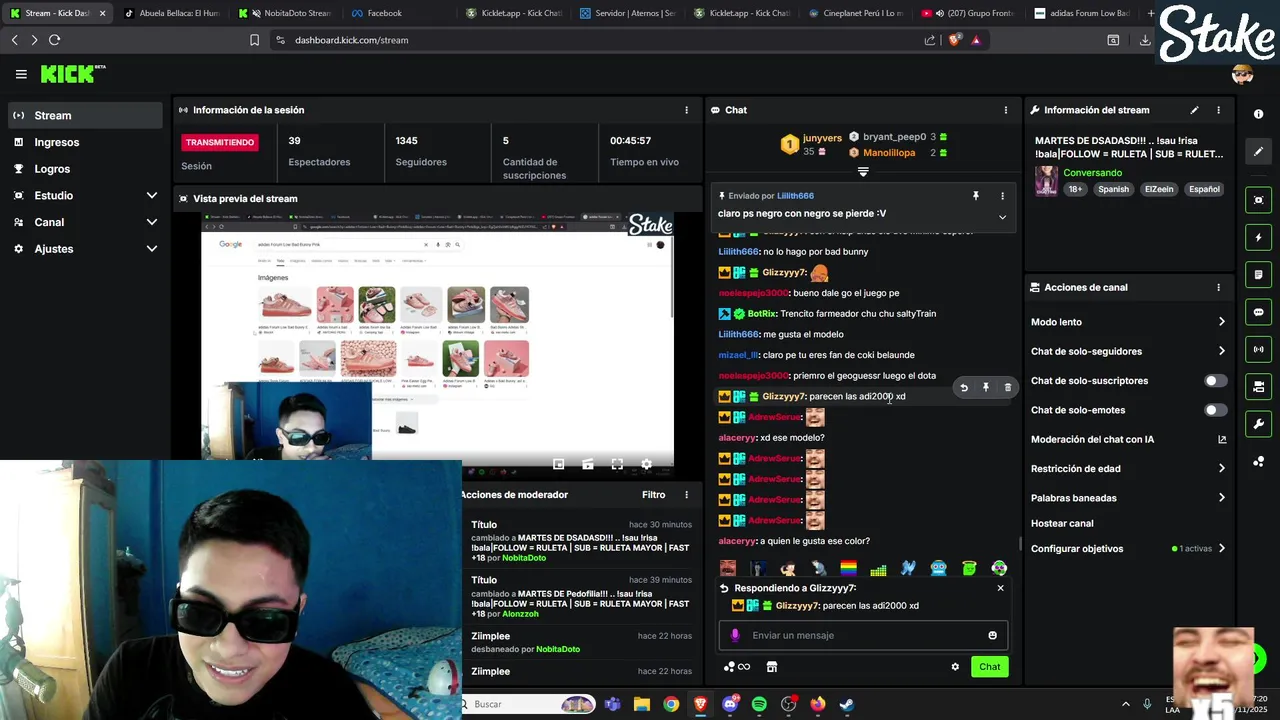The height and width of the screenshot is (720, 1280).
Task: Open Chat de solo-seguidores settings
Action: 1128,351
